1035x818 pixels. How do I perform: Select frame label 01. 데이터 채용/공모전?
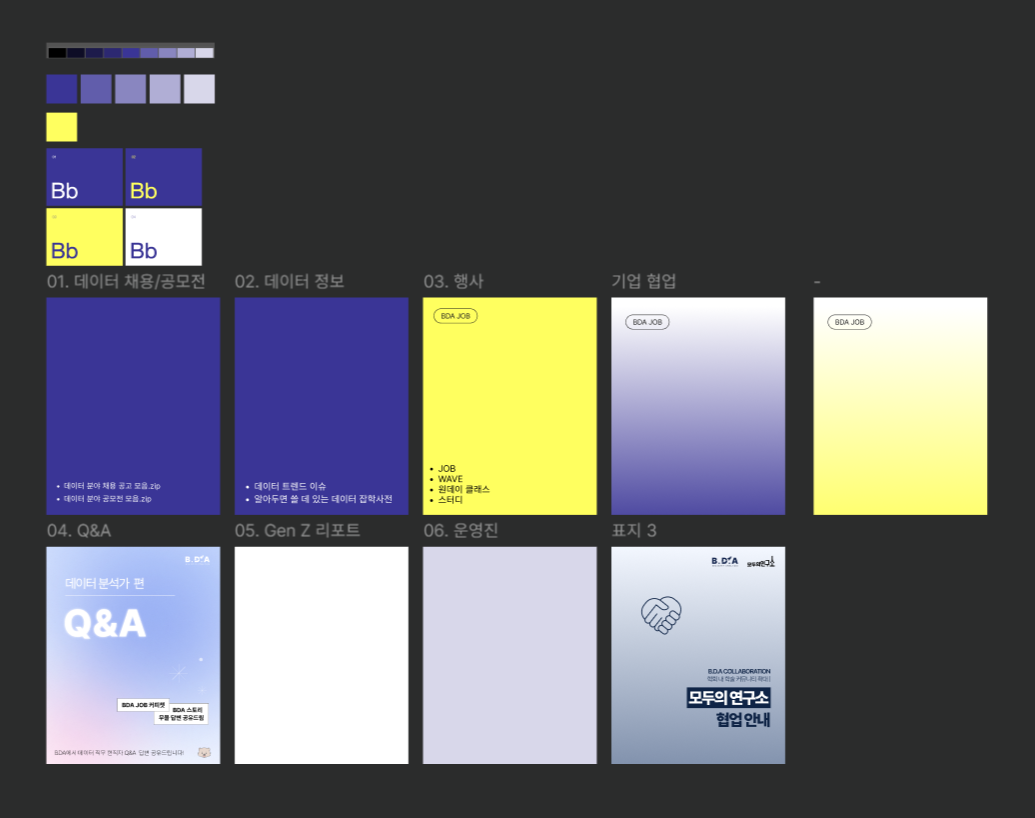tap(126, 282)
